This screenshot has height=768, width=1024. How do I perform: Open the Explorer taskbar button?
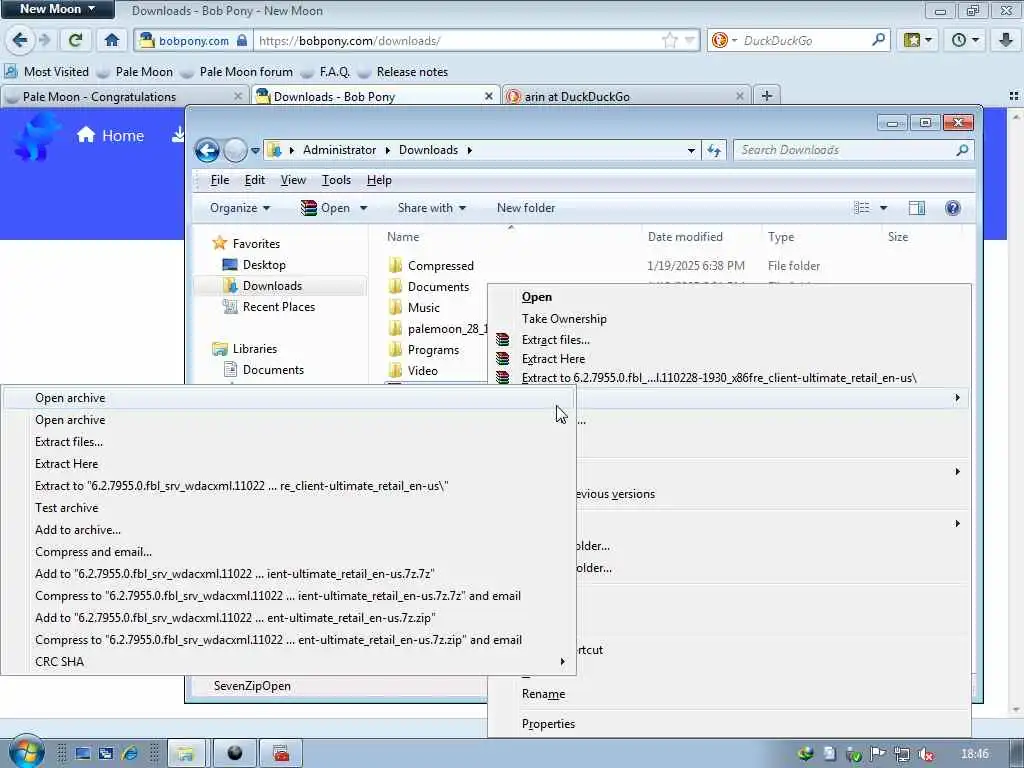(186, 753)
